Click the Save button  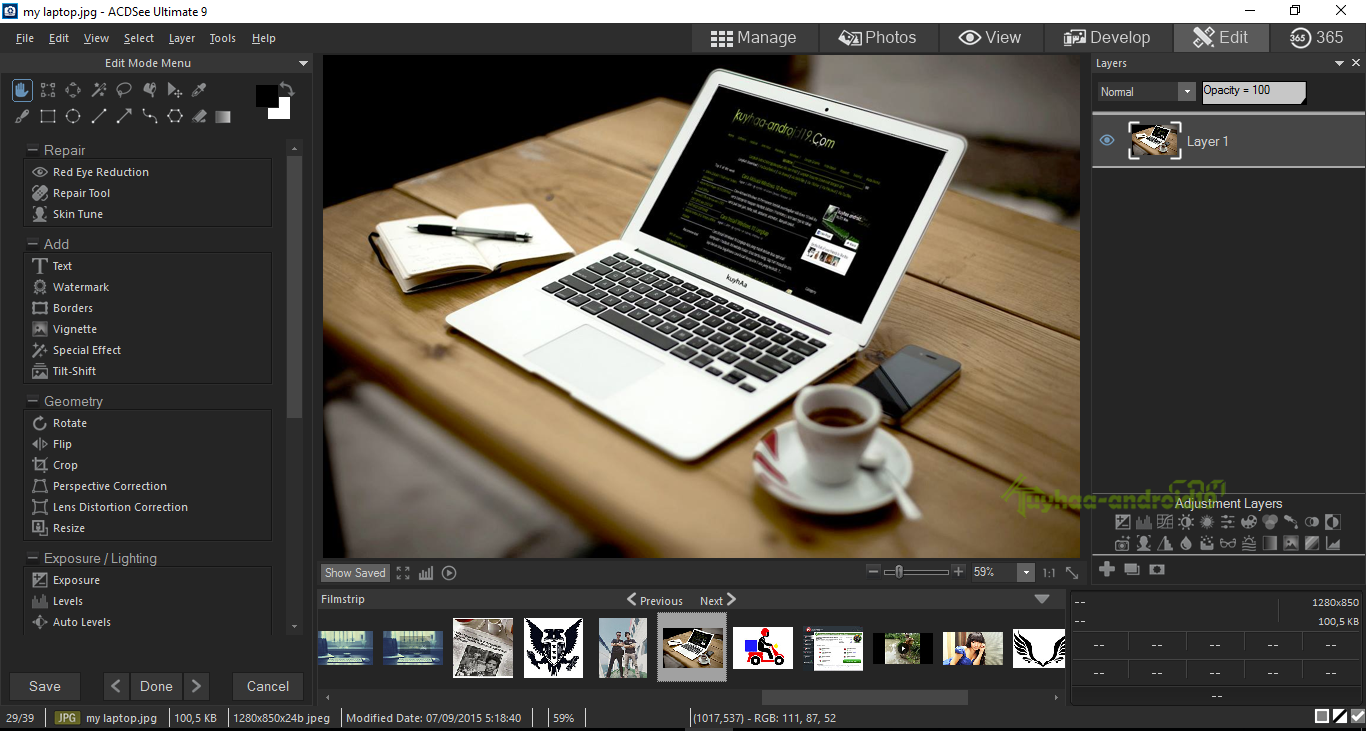pos(45,686)
